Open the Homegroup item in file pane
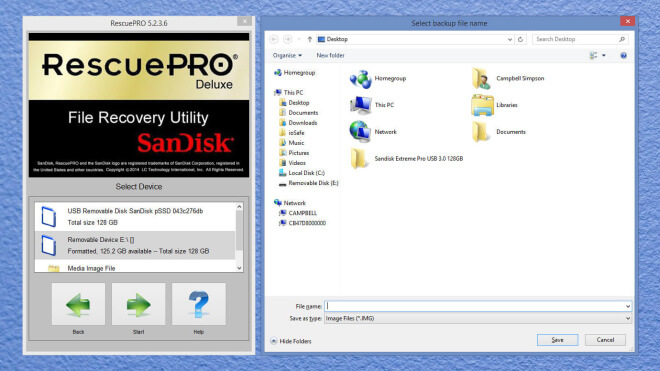Screen dimensions: 660x371 378,79
